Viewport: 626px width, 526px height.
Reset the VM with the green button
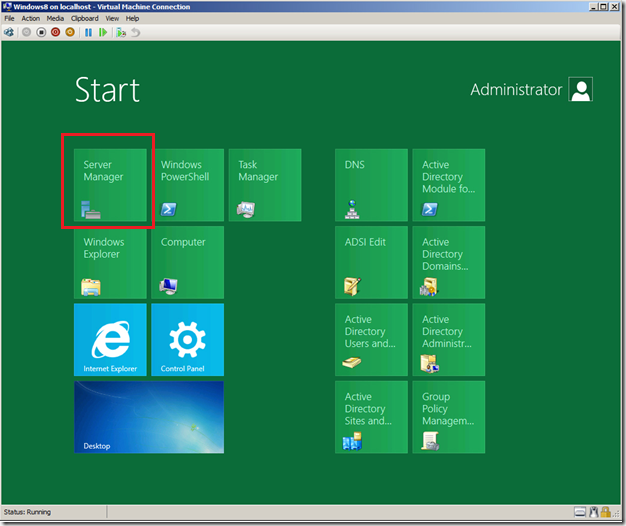coord(103,32)
